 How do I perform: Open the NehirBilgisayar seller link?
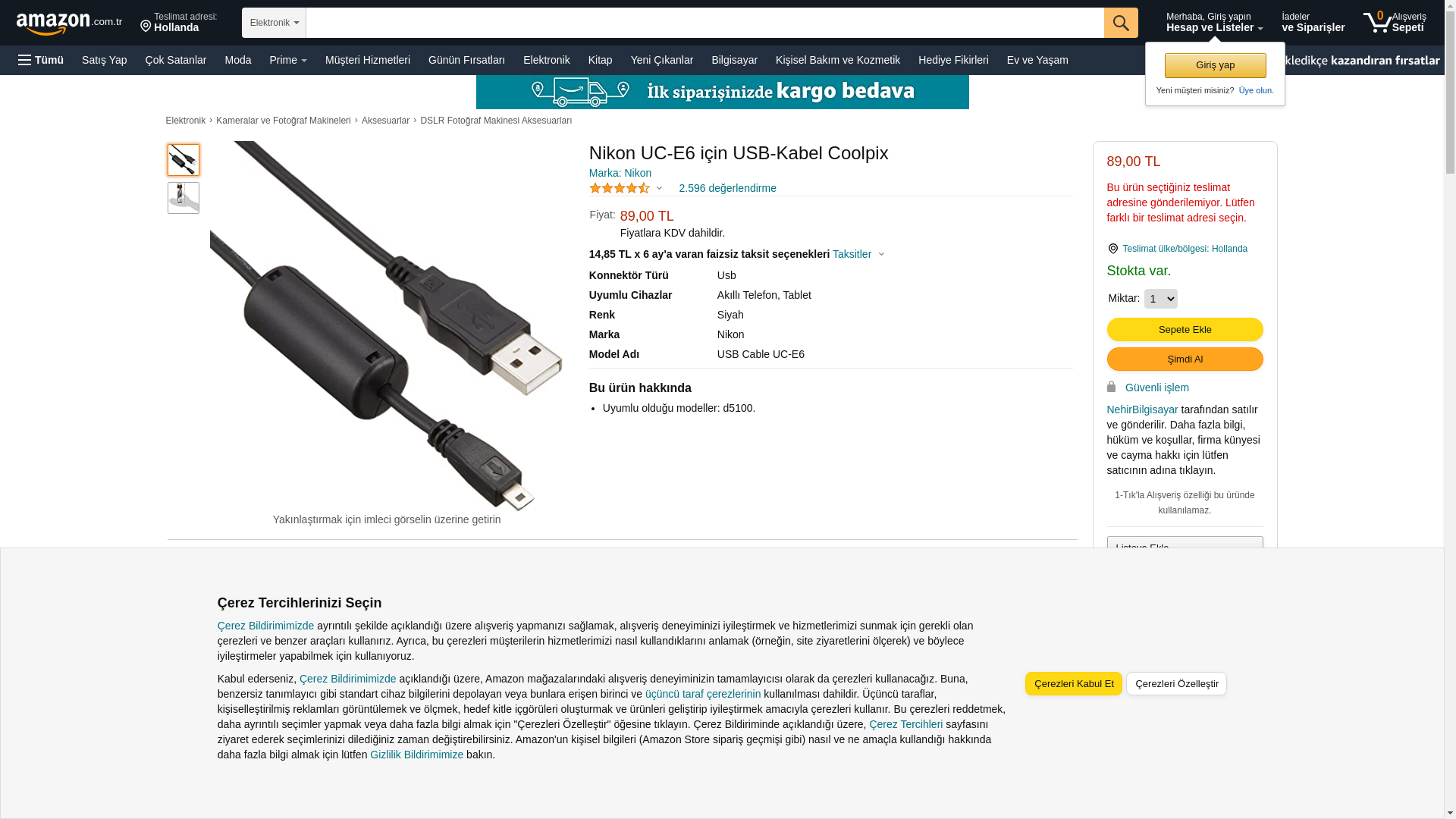coord(1142,409)
